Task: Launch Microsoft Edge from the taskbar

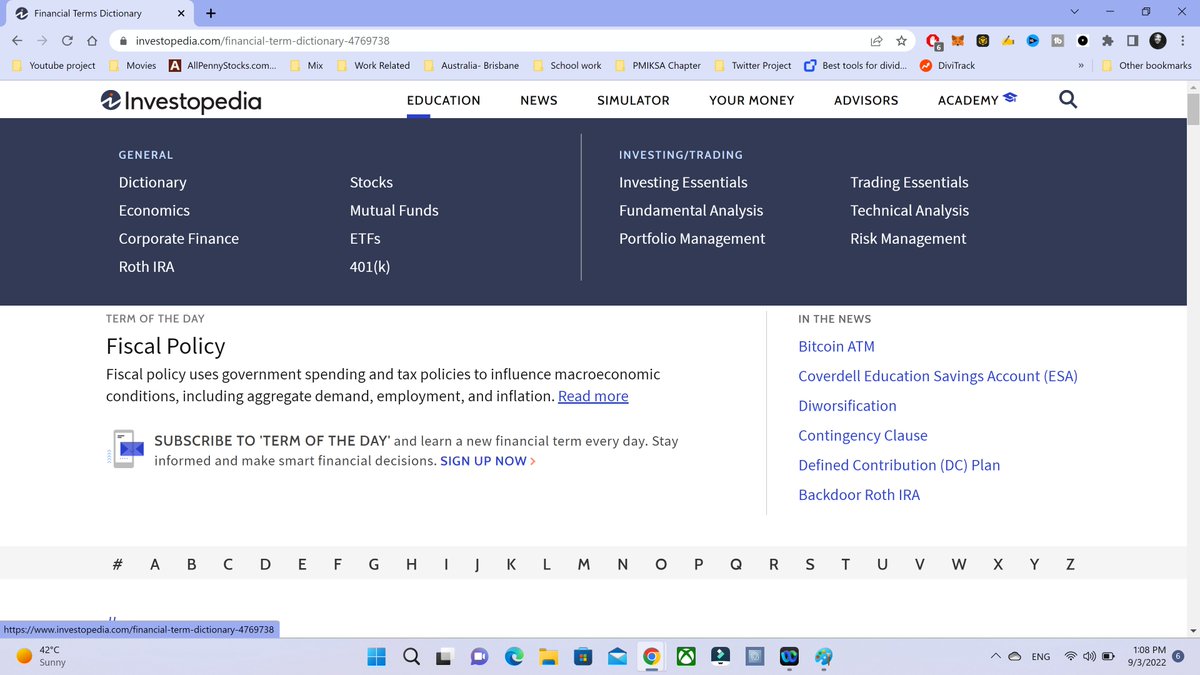Action: click(x=514, y=656)
